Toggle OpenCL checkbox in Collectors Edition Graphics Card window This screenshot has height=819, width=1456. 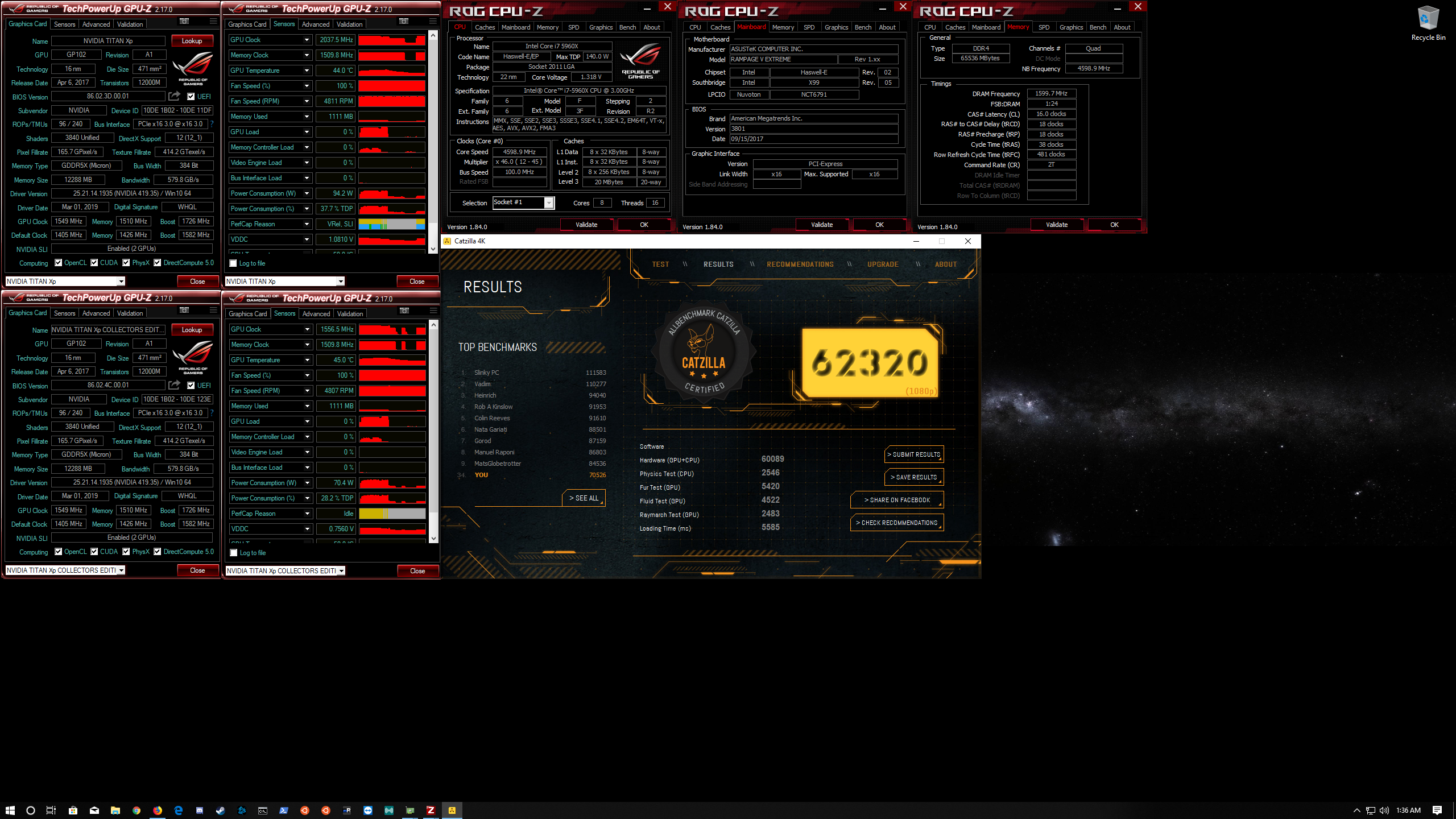(58, 552)
